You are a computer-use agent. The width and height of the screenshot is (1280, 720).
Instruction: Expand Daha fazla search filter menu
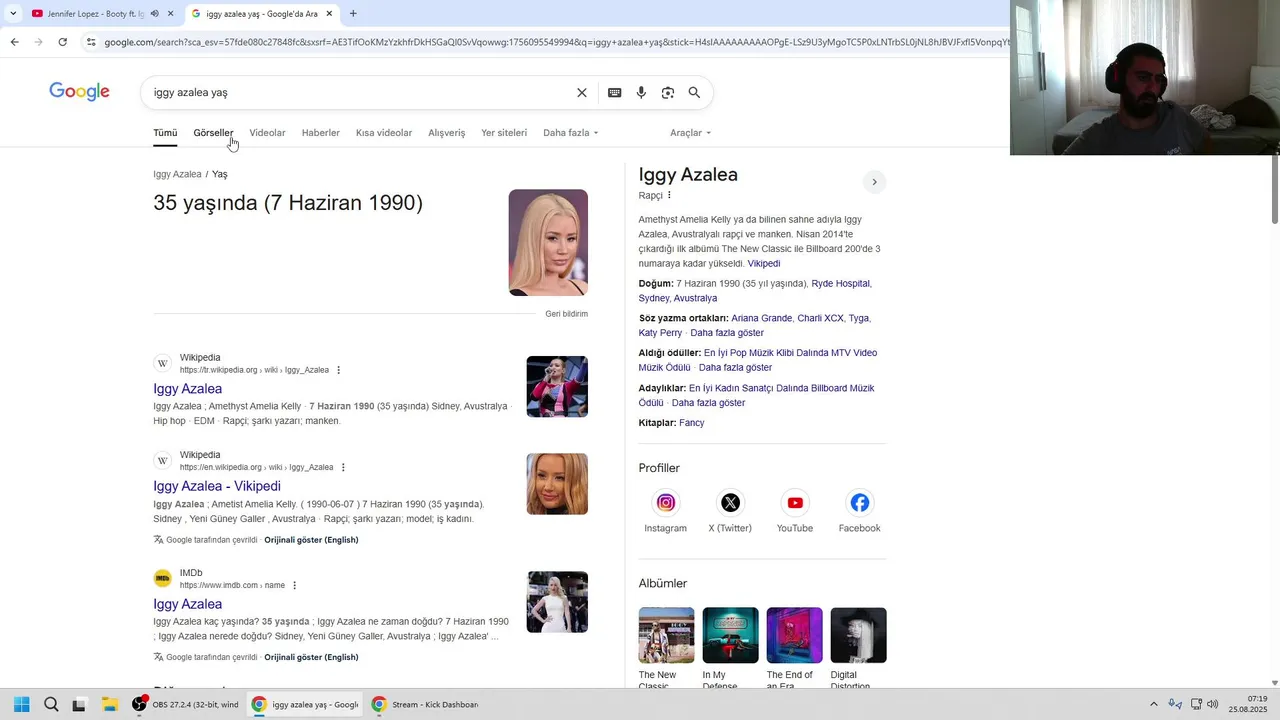pos(571,133)
